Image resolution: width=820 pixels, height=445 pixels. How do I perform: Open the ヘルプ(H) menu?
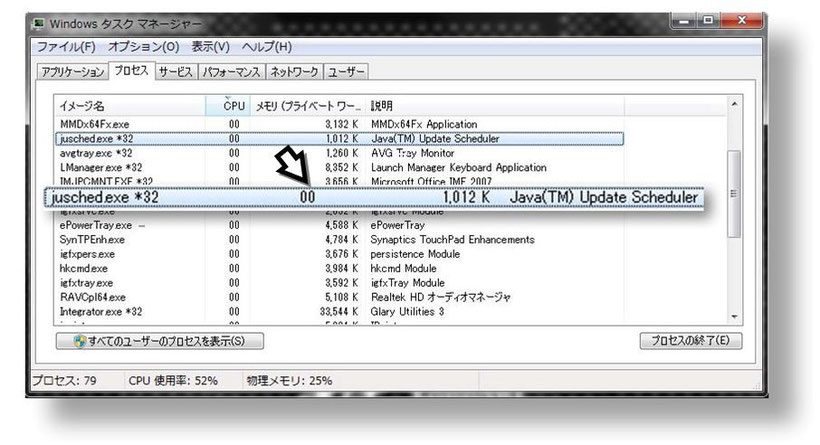[x=267, y=47]
